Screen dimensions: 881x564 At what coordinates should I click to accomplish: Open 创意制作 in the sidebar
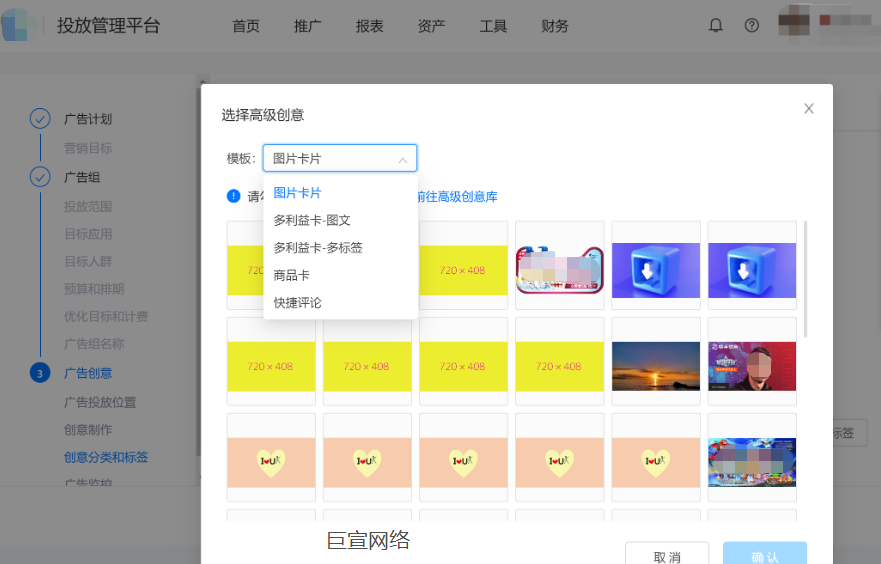pos(88,430)
